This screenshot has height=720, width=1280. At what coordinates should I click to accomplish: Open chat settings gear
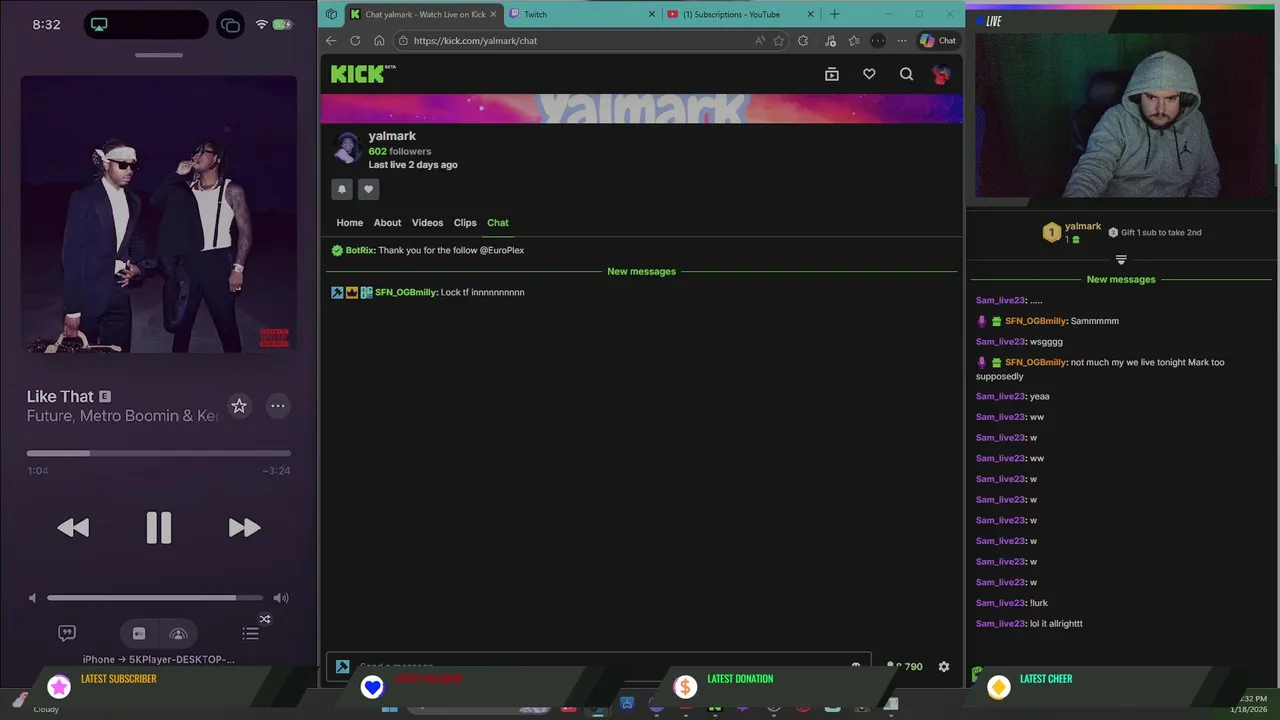(944, 667)
